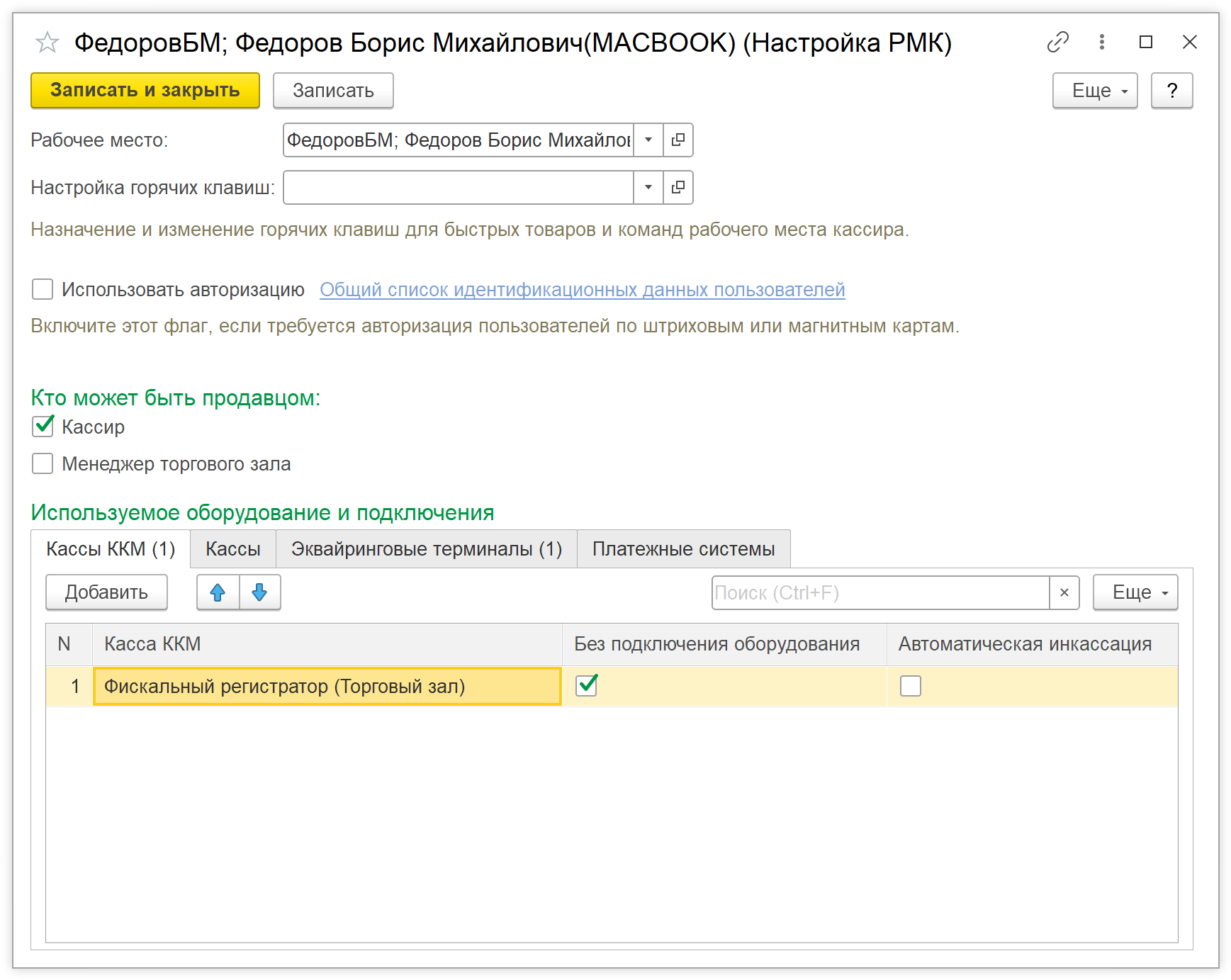1231x980 pixels.
Task: Open the user identification data list link
Action: coord(582,290)
